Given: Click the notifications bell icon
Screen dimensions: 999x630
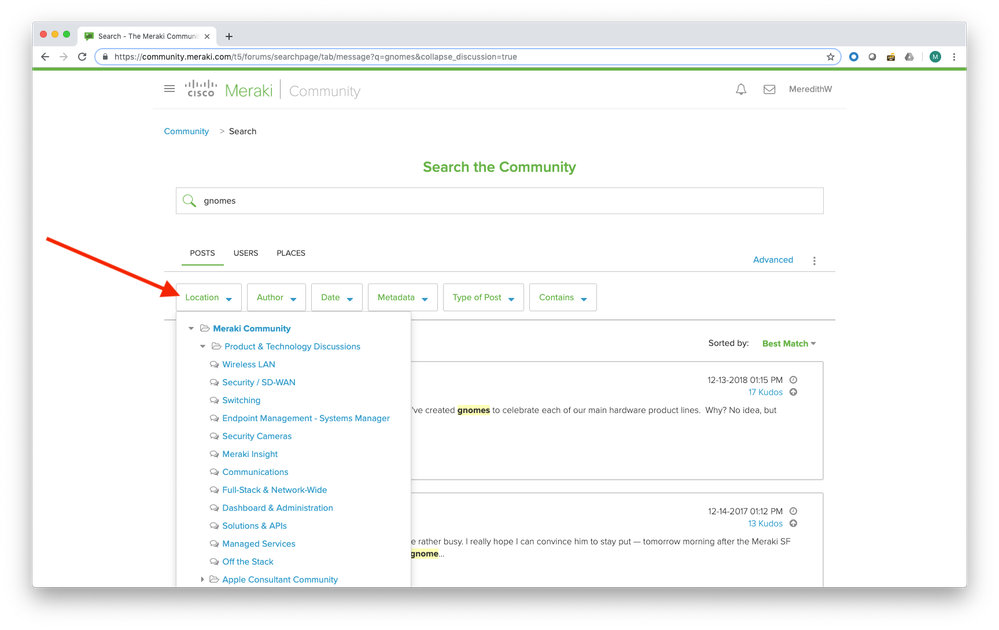Looking at the screenshot, I should [741, 90].
